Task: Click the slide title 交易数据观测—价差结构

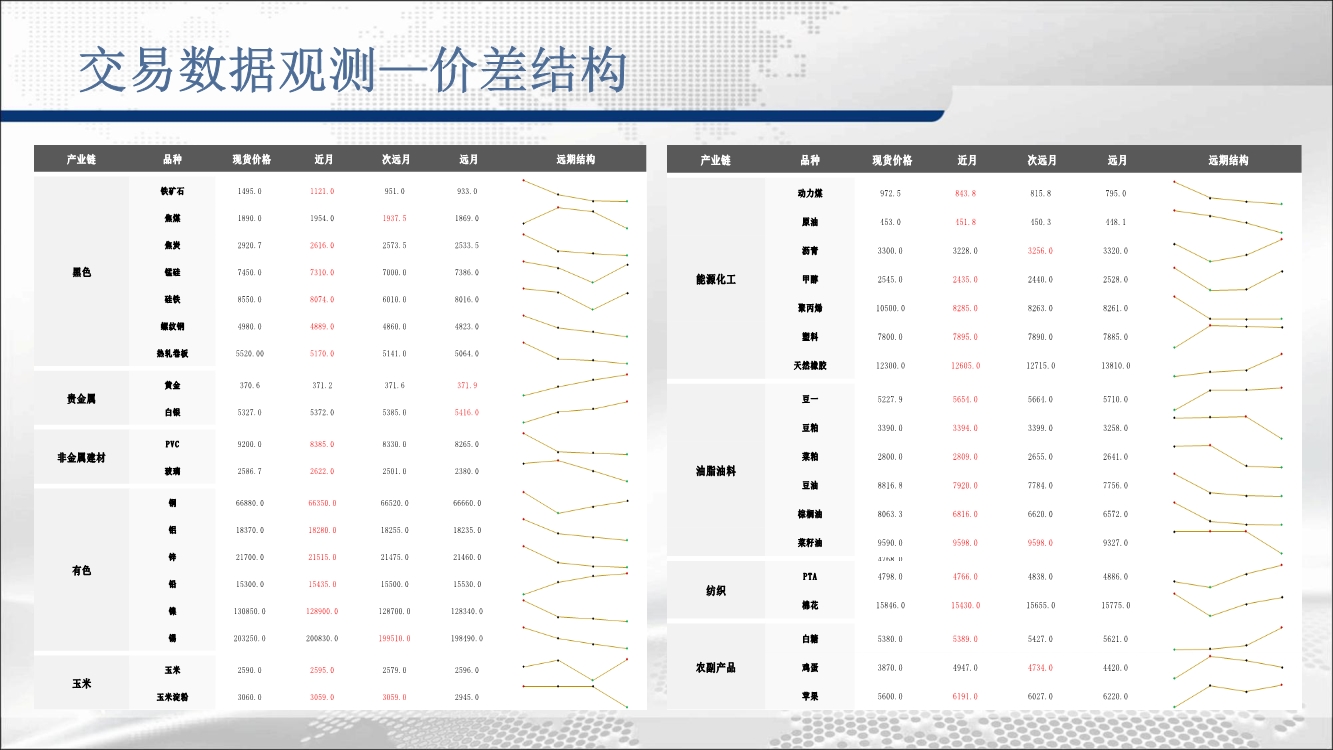Action: 353,70
